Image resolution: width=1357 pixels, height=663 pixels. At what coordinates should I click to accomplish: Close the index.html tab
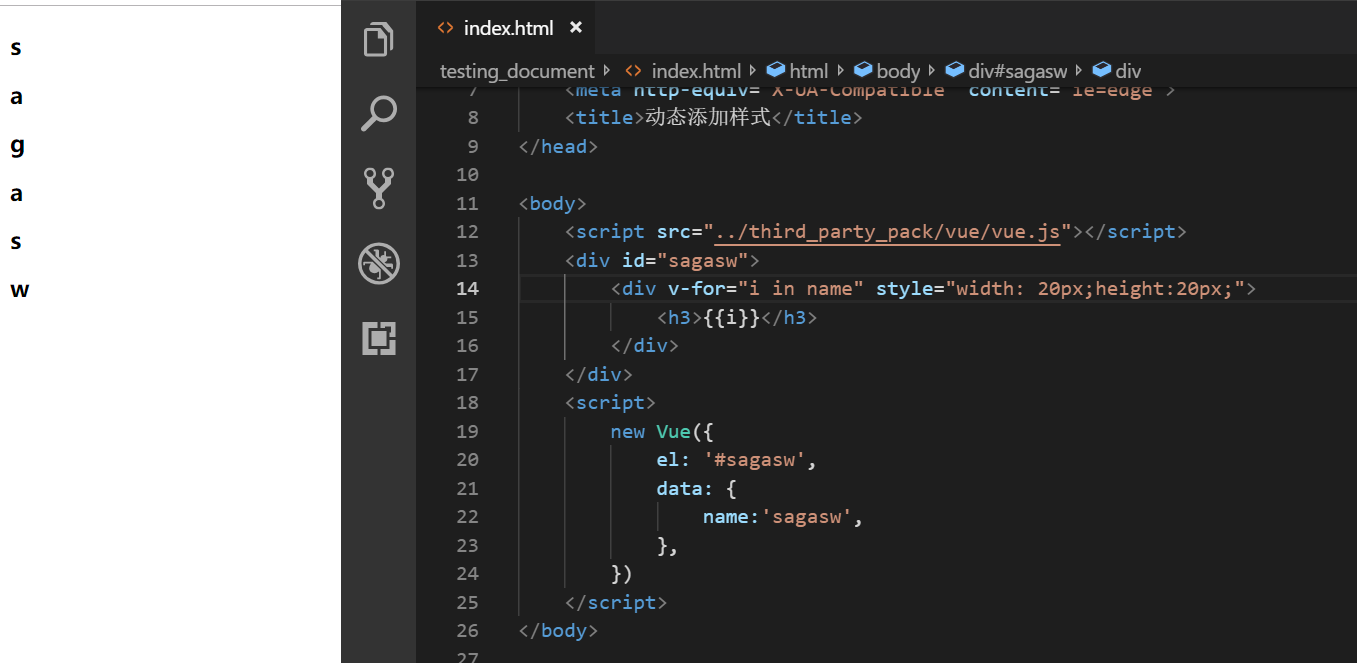click(x=576, y=28)
